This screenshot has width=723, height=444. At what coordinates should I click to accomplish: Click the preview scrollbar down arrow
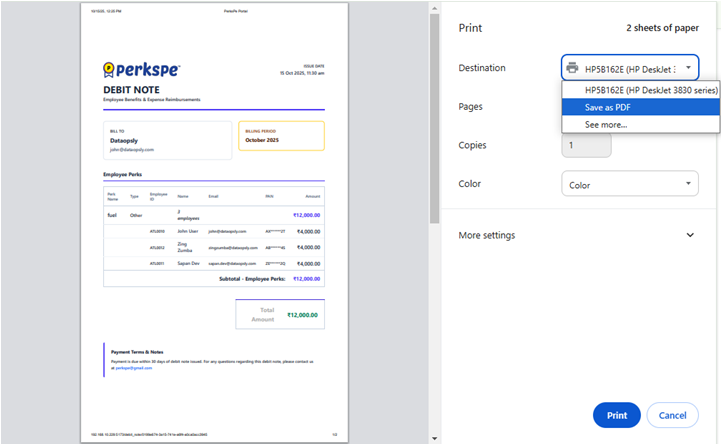point(433,437)
